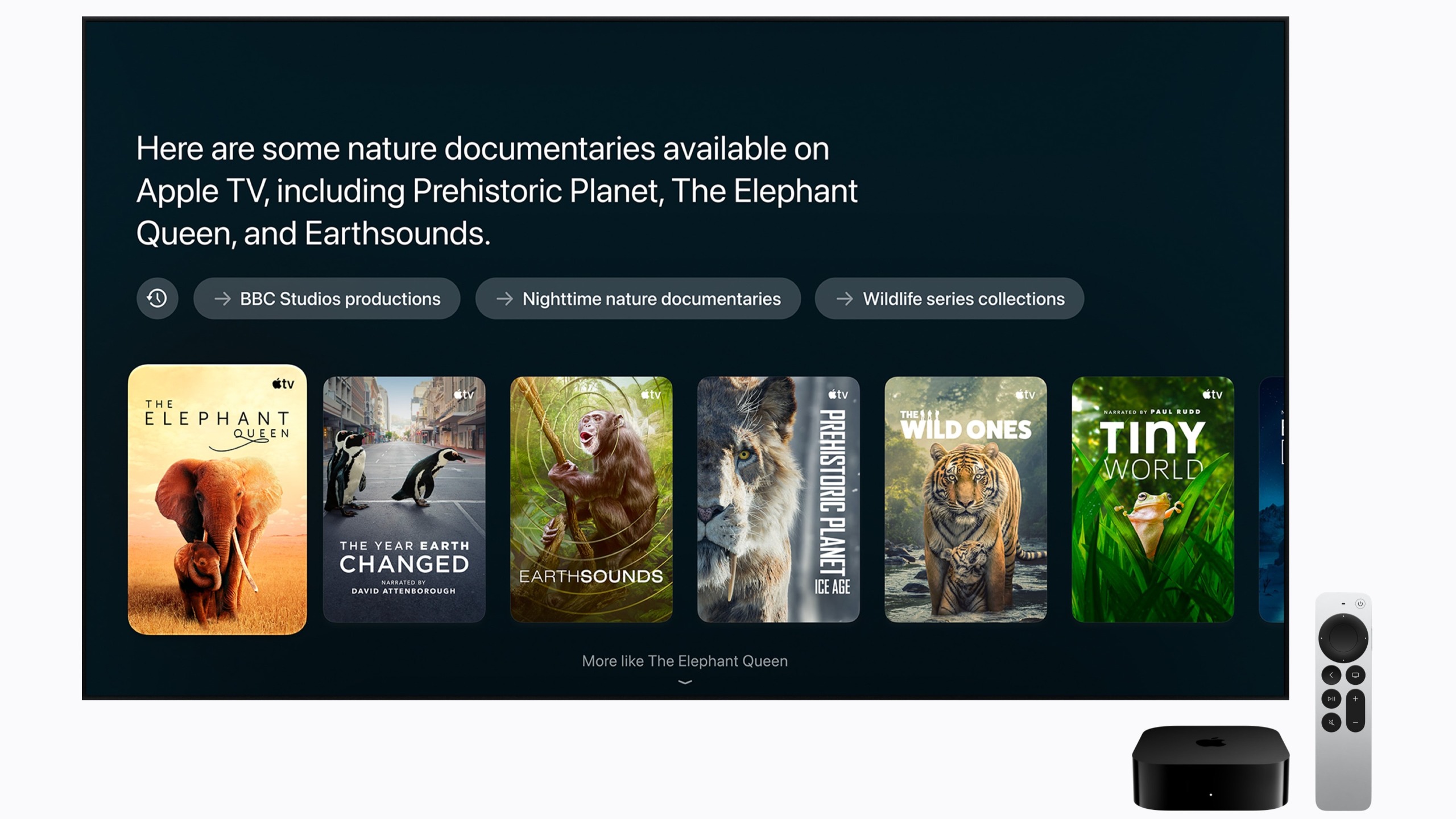
Task: Select Nighttime nature documentaries suggestion
Action: click(638, 298)
